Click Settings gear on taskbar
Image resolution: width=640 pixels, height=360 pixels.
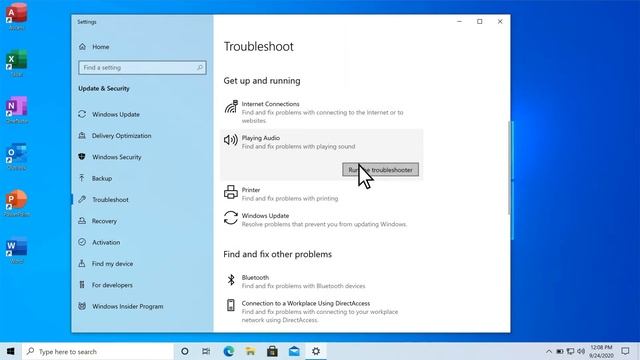[316, 351]
